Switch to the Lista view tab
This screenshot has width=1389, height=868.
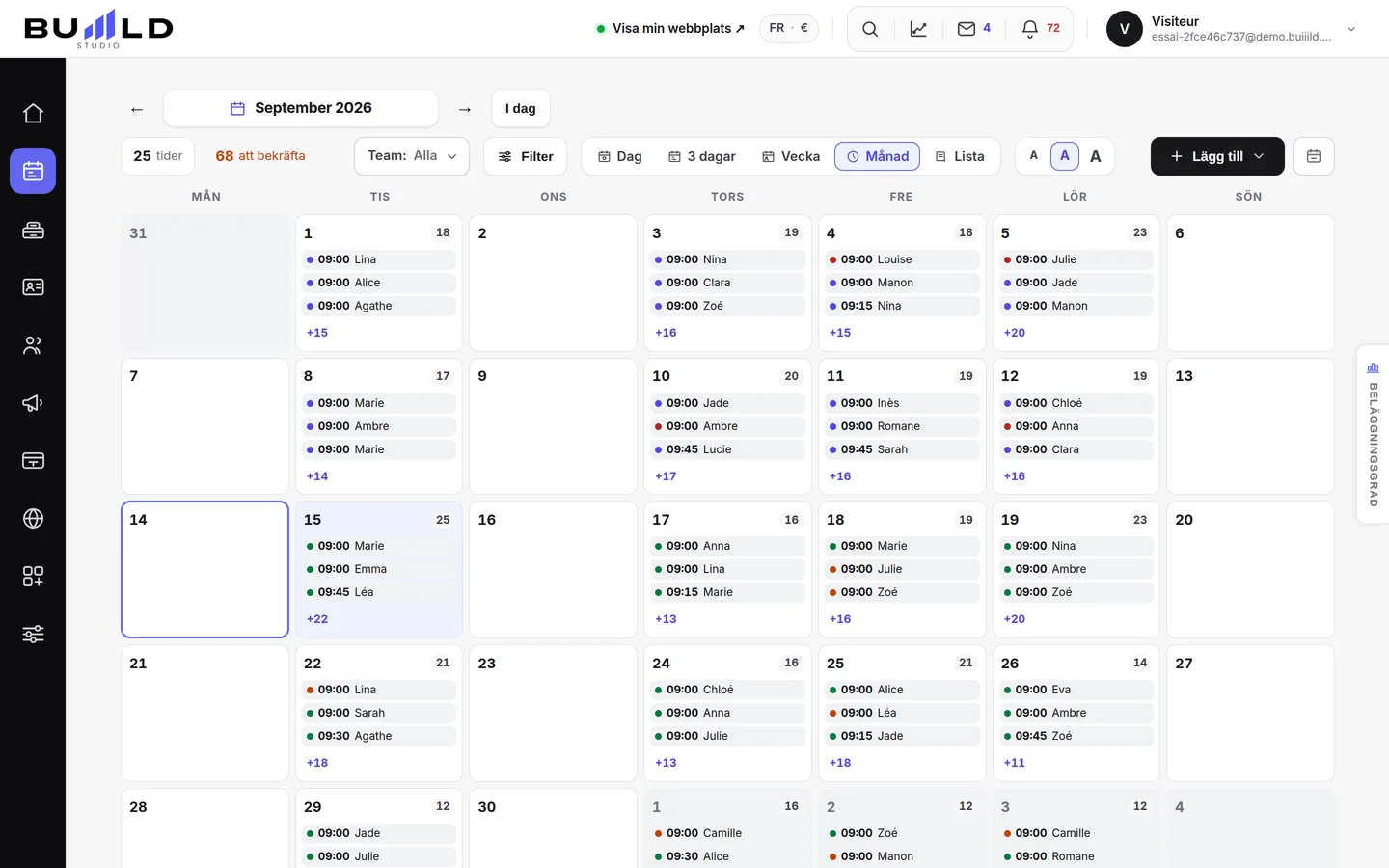(x=960, y=156)
